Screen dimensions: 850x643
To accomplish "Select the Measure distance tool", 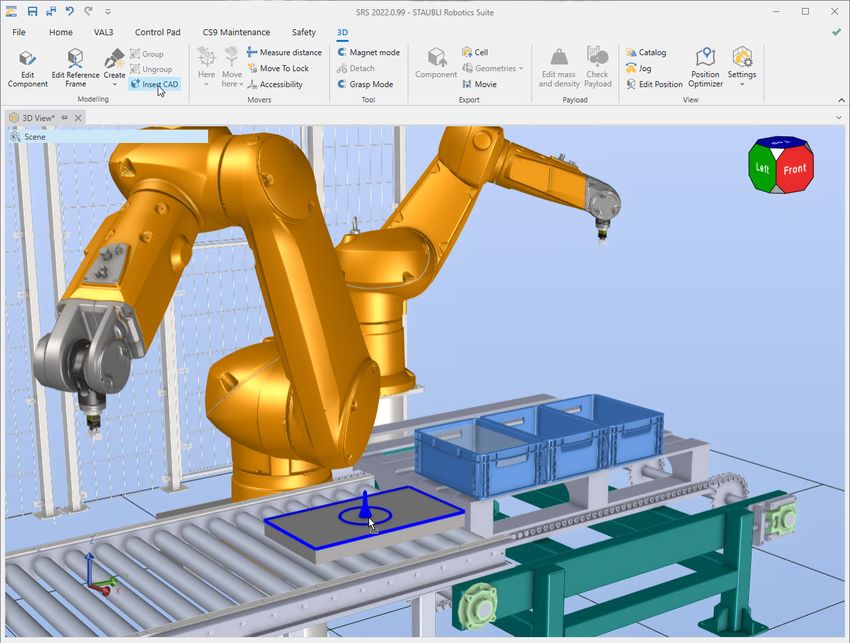I will coord(284,53).
